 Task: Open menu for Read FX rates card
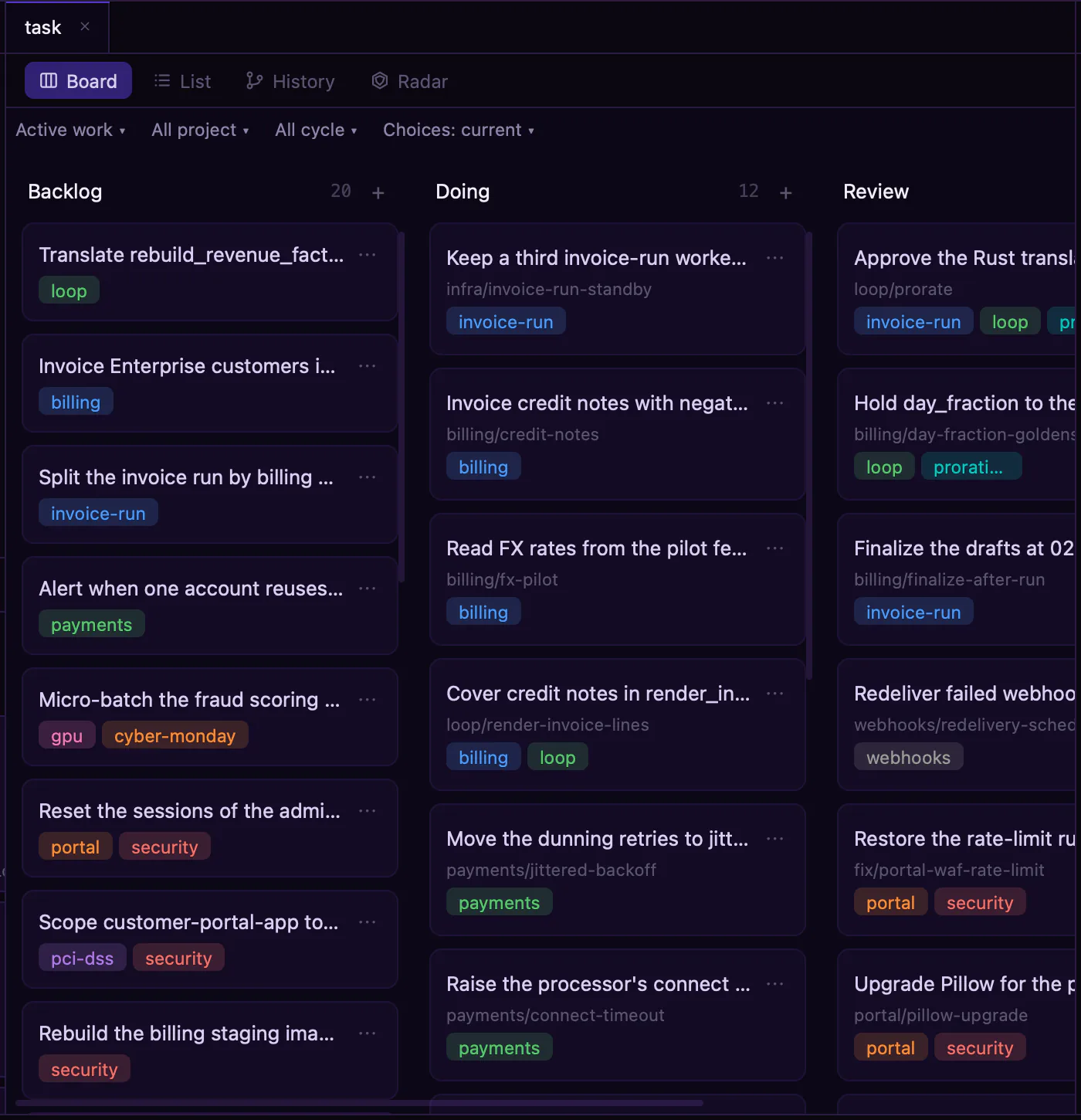click(x=775, y=548)
